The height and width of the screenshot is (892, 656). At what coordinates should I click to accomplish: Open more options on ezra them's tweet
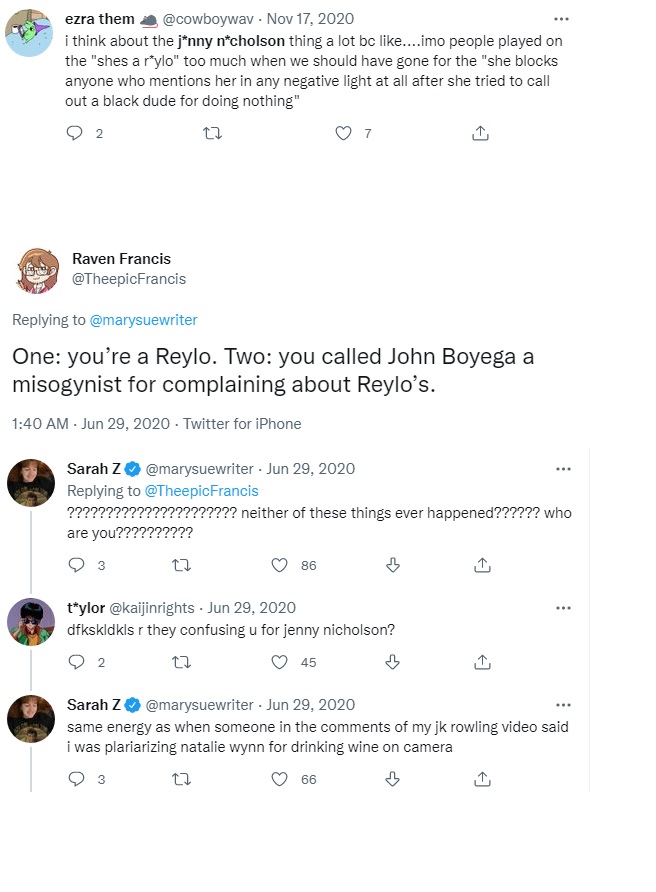561,19
